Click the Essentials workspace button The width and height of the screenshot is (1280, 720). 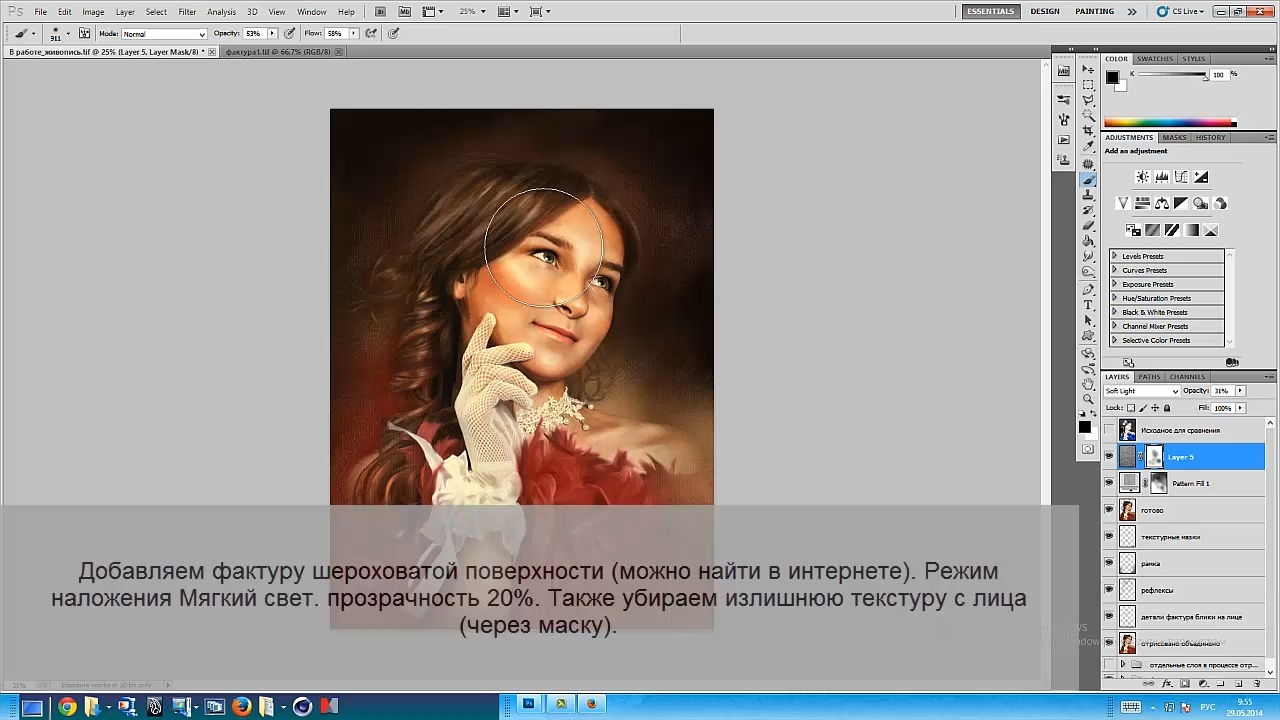[x=991, y=12]
